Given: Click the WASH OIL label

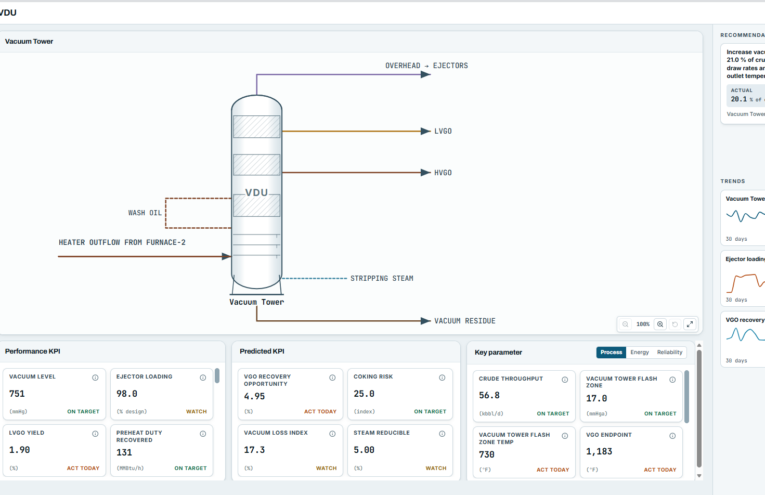Looking at the screenshot, I should pos(144,213).
